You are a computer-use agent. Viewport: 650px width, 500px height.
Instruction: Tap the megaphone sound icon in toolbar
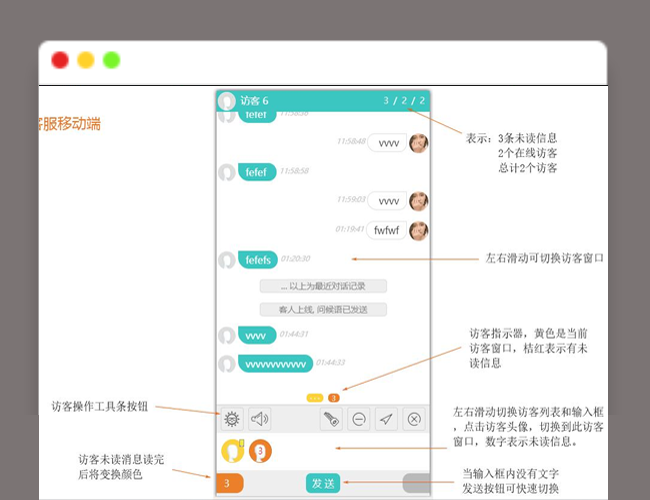260,419
